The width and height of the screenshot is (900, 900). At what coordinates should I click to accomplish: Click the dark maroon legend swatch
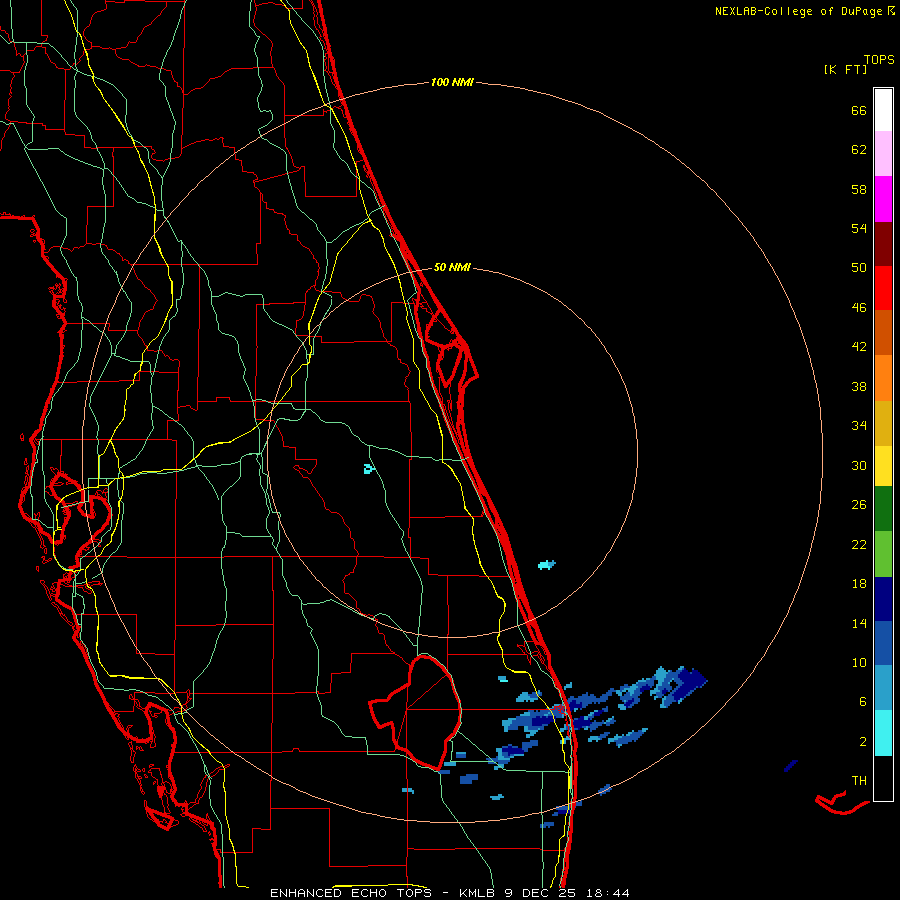click(x=883, y=244)
